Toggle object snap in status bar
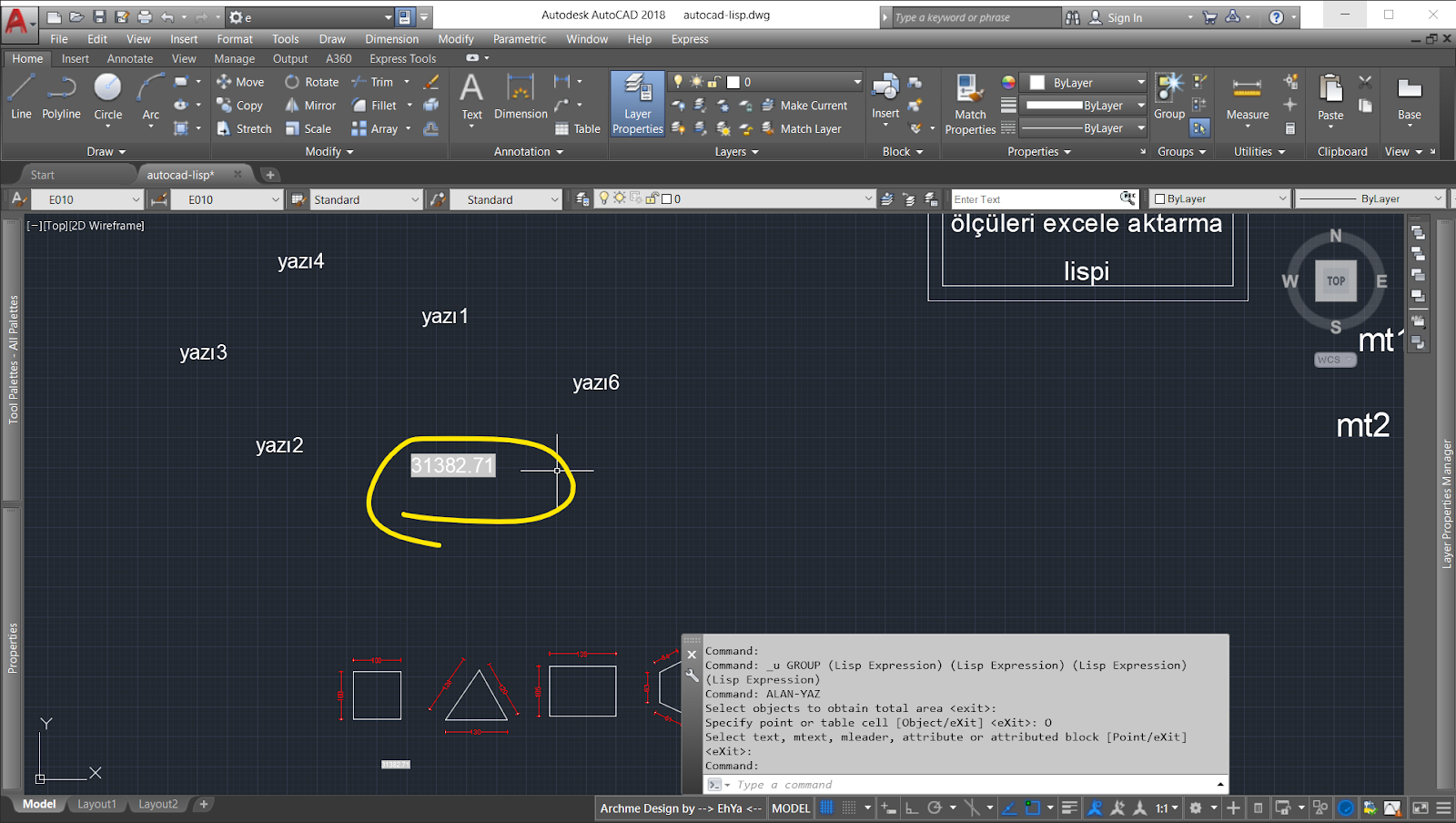The image size is (1456, 823). pyautogui.click(x=1033, y=808)
